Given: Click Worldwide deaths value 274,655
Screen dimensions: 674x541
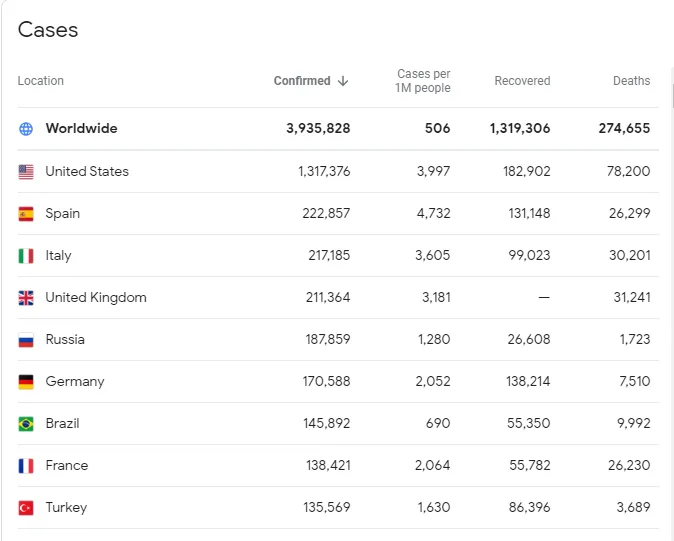Looking at the screenshot, I should coord(624,128).
